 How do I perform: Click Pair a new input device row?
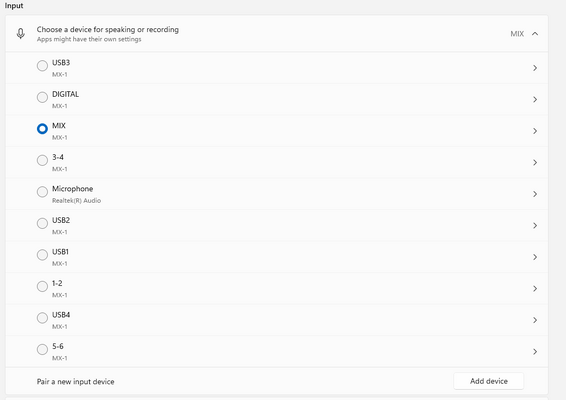pyautogui.click(x=277, y=381)
